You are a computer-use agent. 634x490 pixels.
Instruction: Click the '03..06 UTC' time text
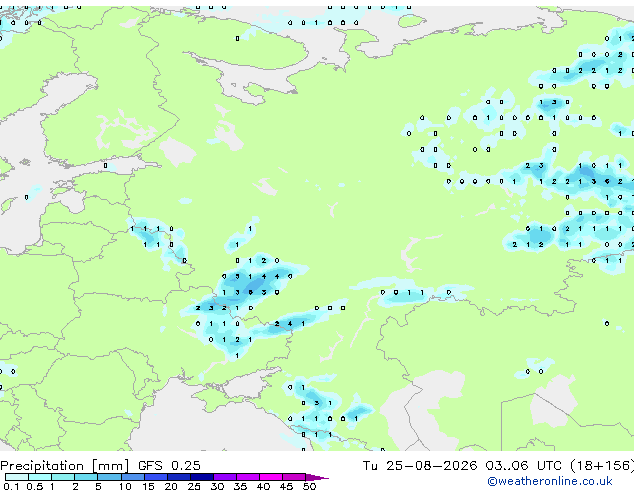coord(524,466)
